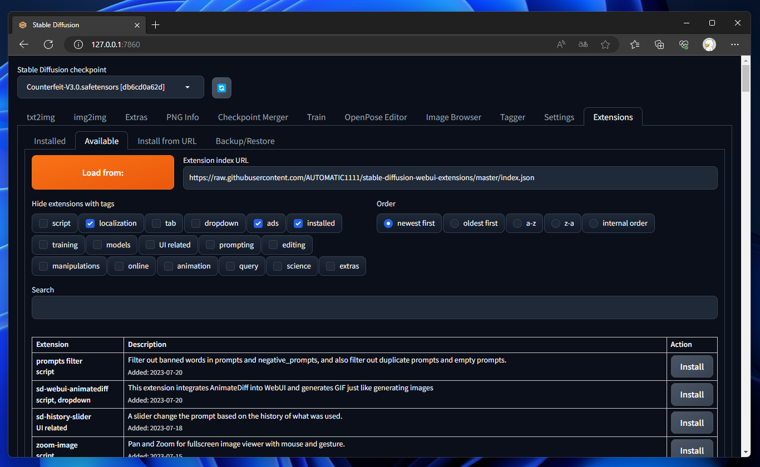760x467 pixels.
Task: Open browser Settings and more menu
Action: click(735, 45)
